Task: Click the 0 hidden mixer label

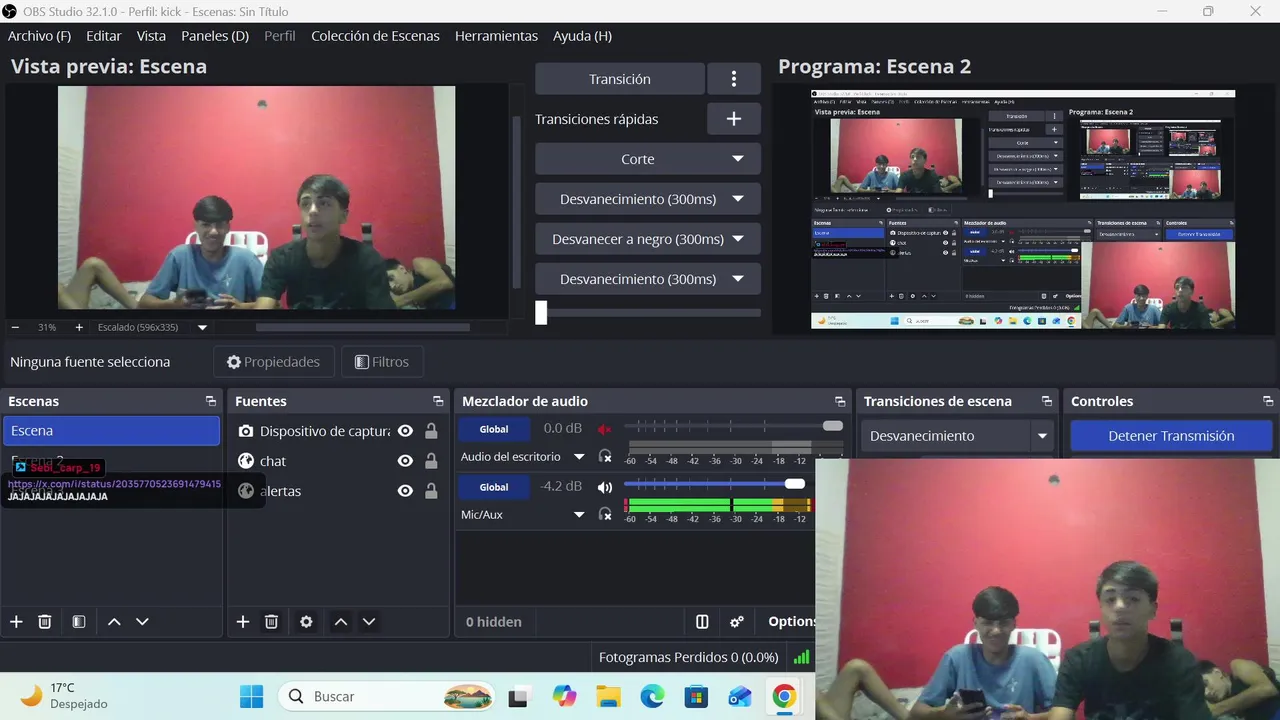Action: [494, 622]
